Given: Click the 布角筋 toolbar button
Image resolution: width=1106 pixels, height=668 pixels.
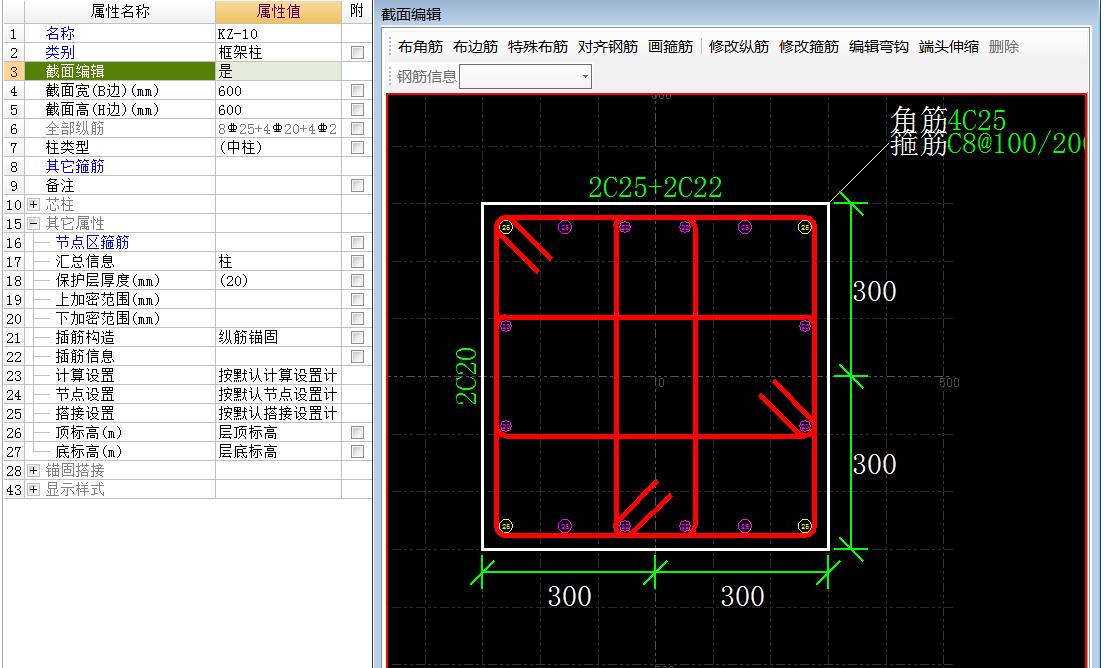Looking at the screenshot, I should pyautogui.click(x=420, y=47).
